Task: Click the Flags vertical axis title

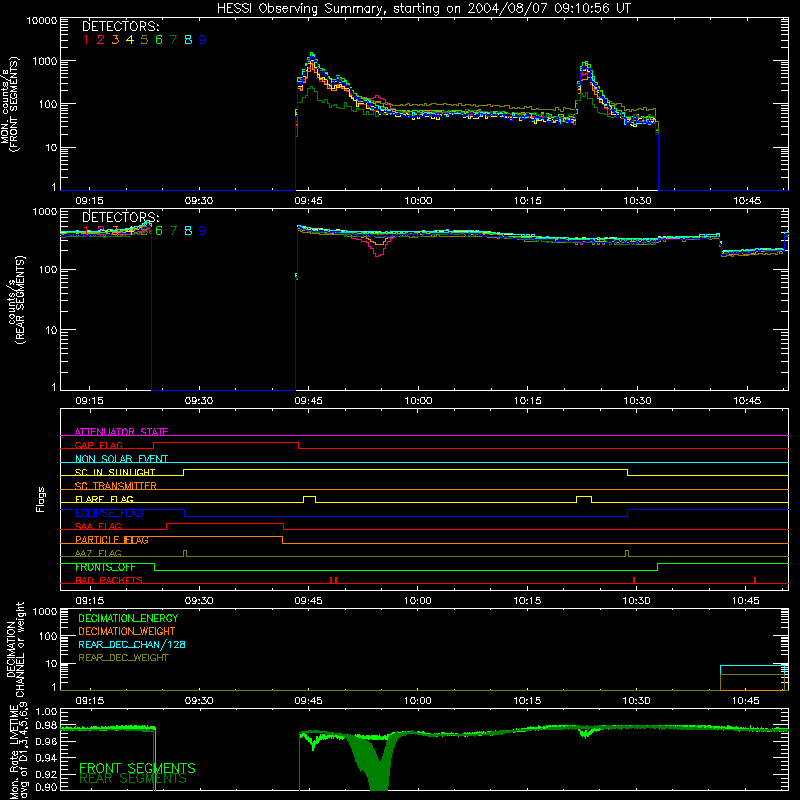Action: 40,499
